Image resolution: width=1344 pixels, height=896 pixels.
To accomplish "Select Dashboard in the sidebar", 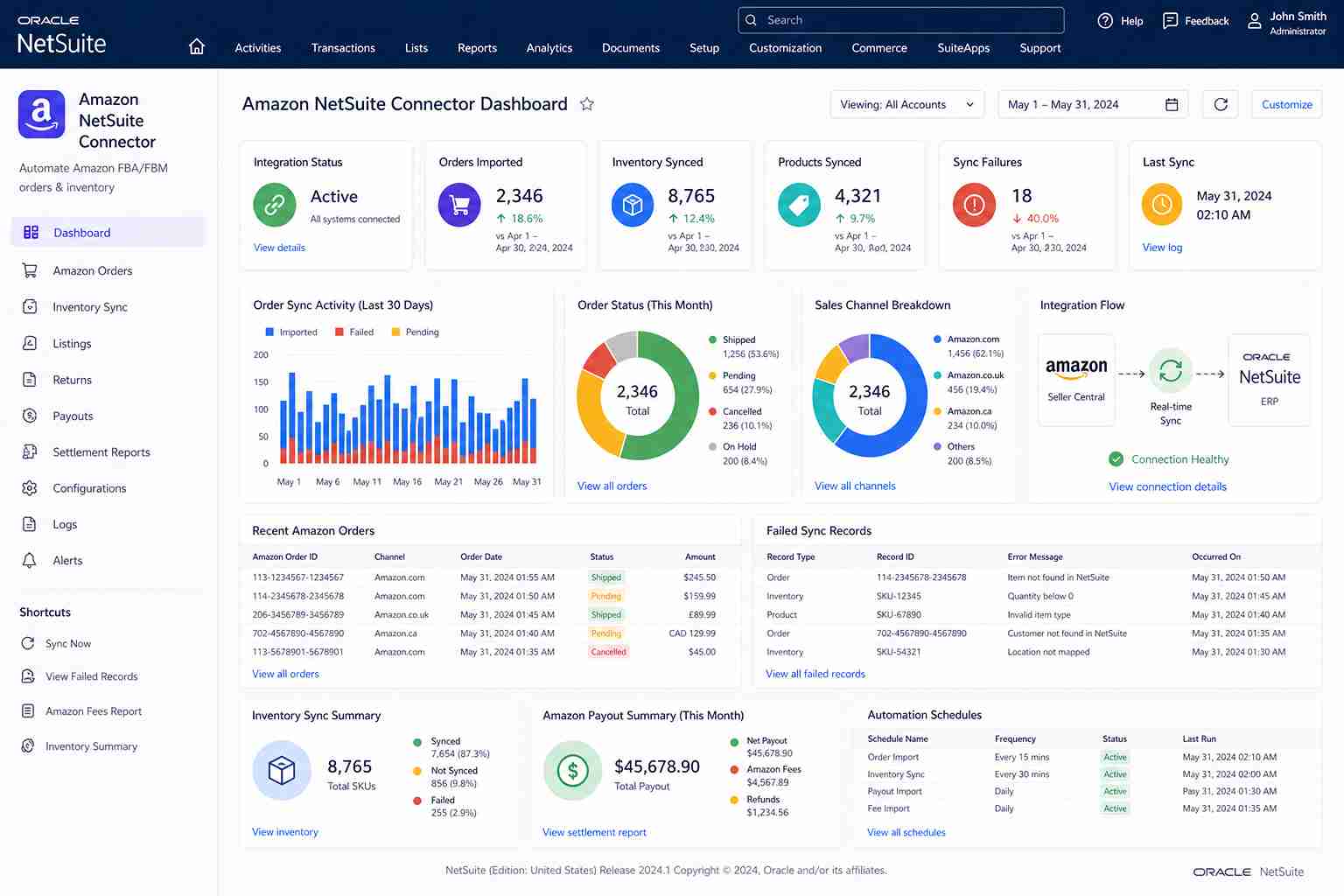I will click(x=108, y=233).
